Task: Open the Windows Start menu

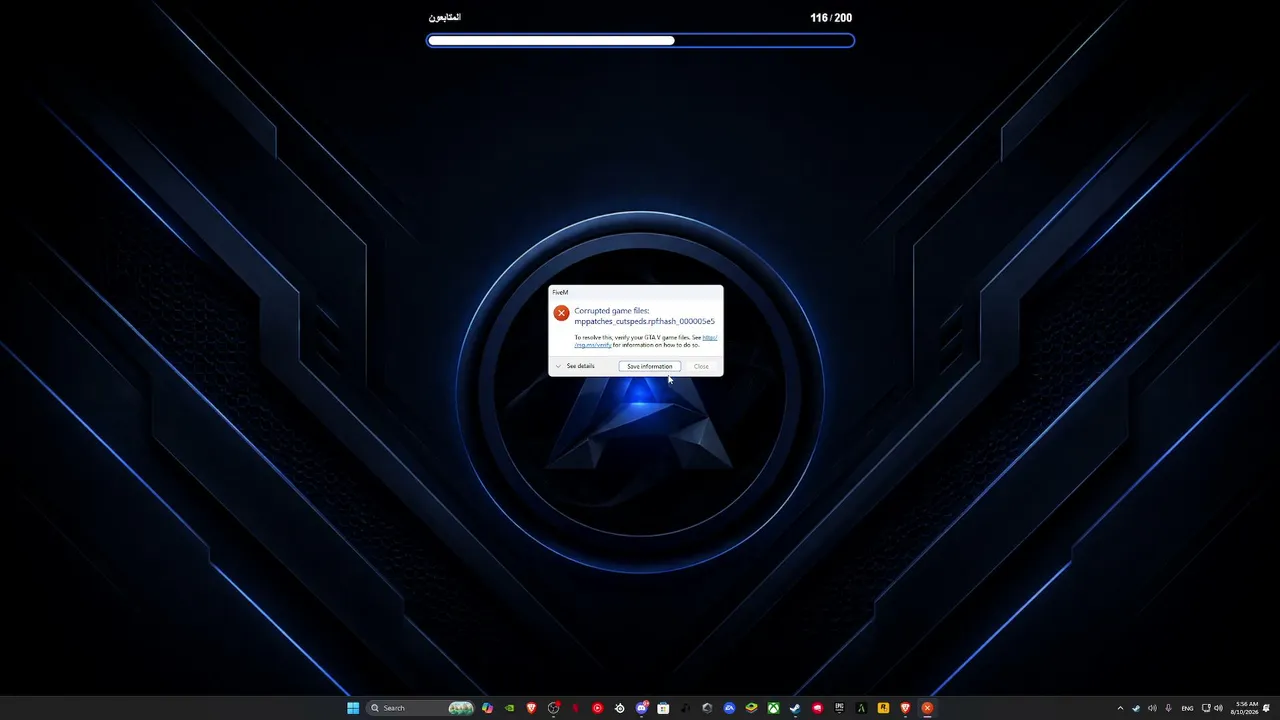Action: point(353,708)
